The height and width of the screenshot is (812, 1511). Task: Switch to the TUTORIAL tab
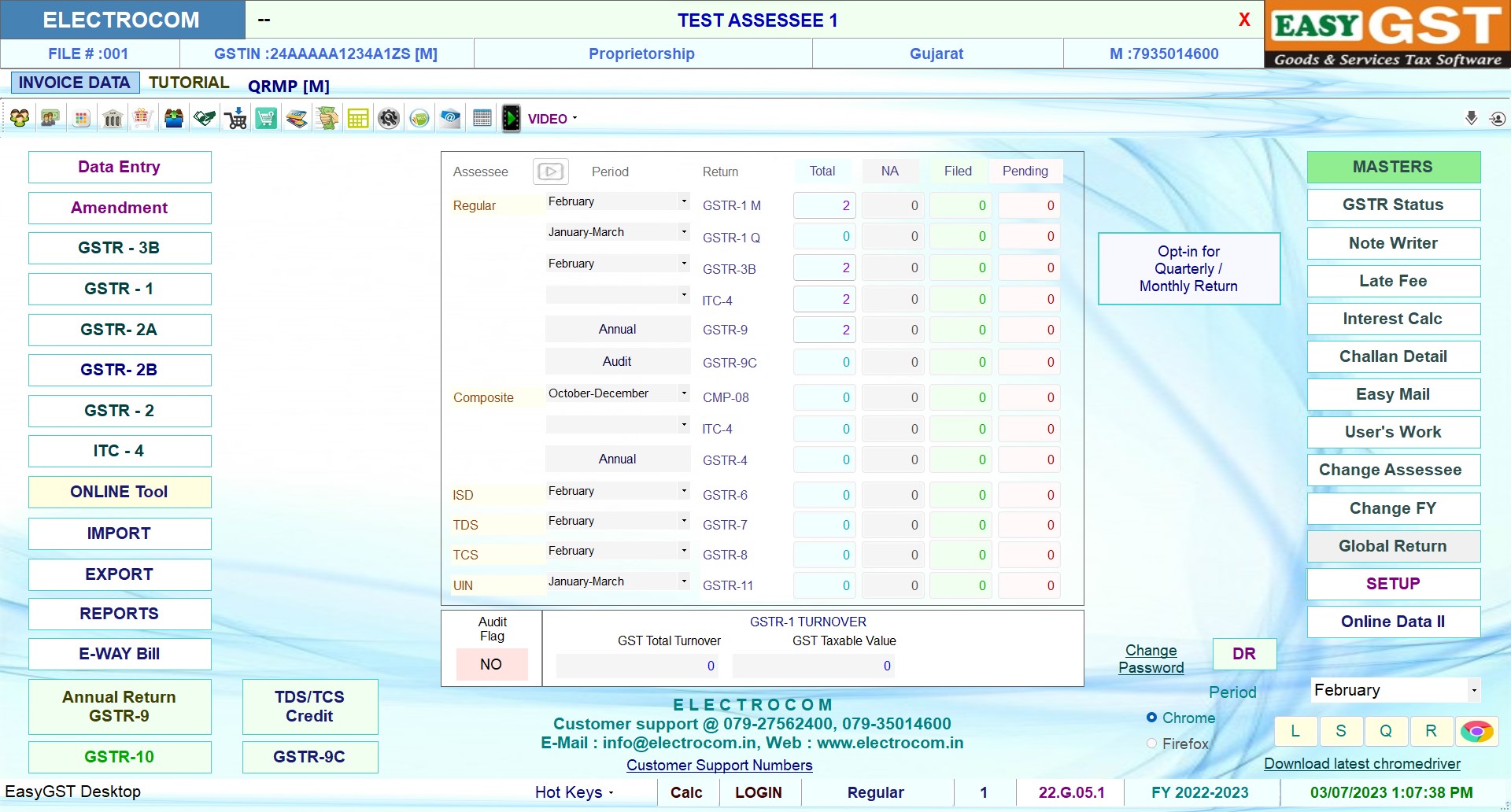click(189, 83)
